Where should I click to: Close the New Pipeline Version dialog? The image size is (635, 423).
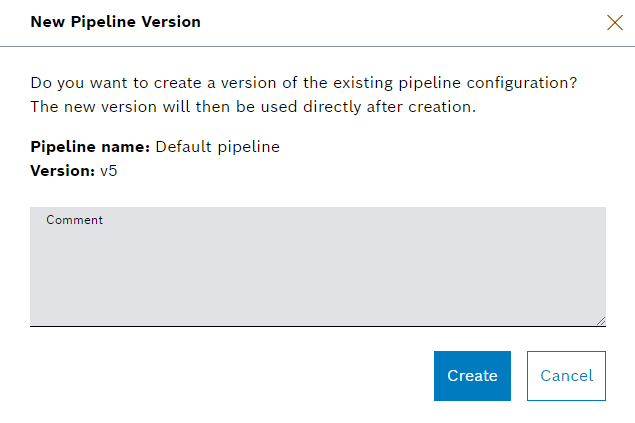click(614, 22)
